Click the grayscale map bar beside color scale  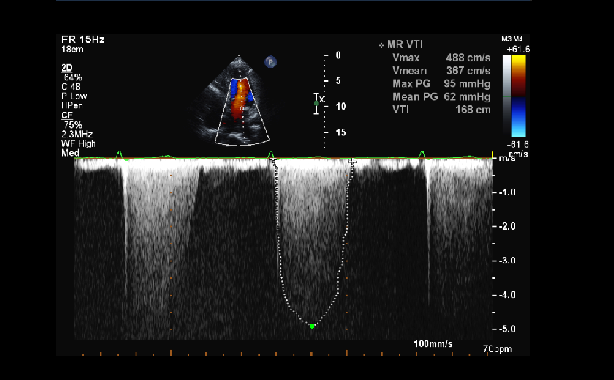(x=507, y=96)
